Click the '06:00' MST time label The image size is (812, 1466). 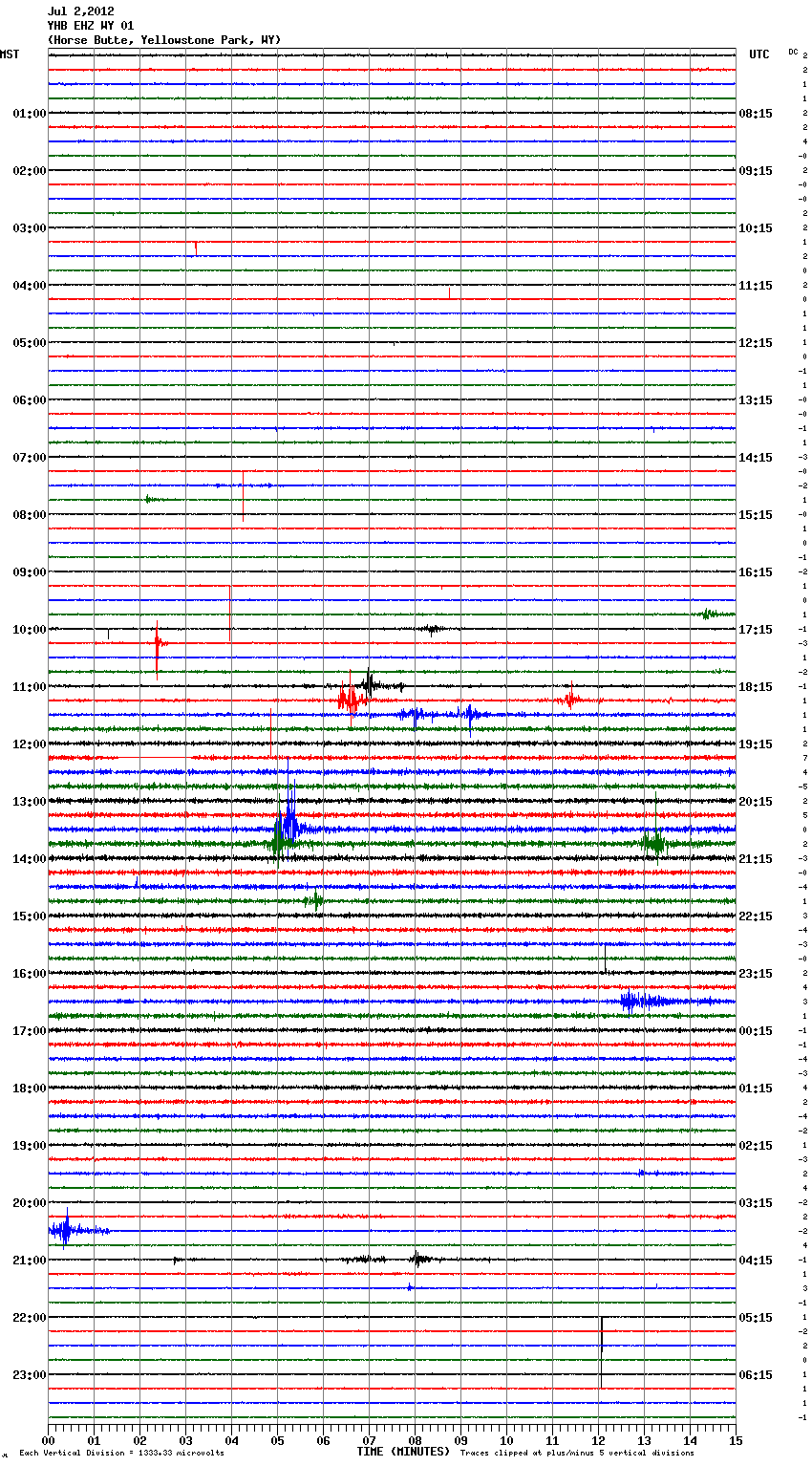point(29,400)
